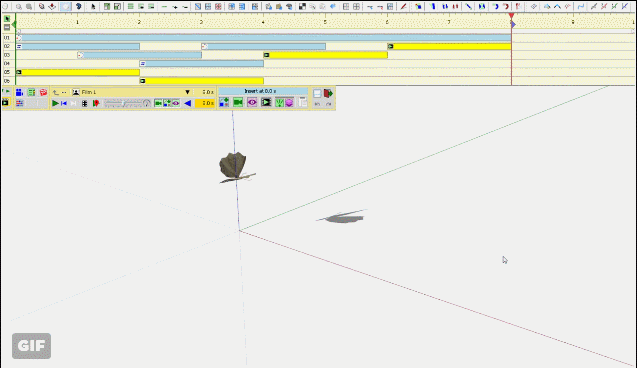Click the green start marker on the ruler
Image resolution: width=637 pixels, height=368 pixels.
point(14,24)
